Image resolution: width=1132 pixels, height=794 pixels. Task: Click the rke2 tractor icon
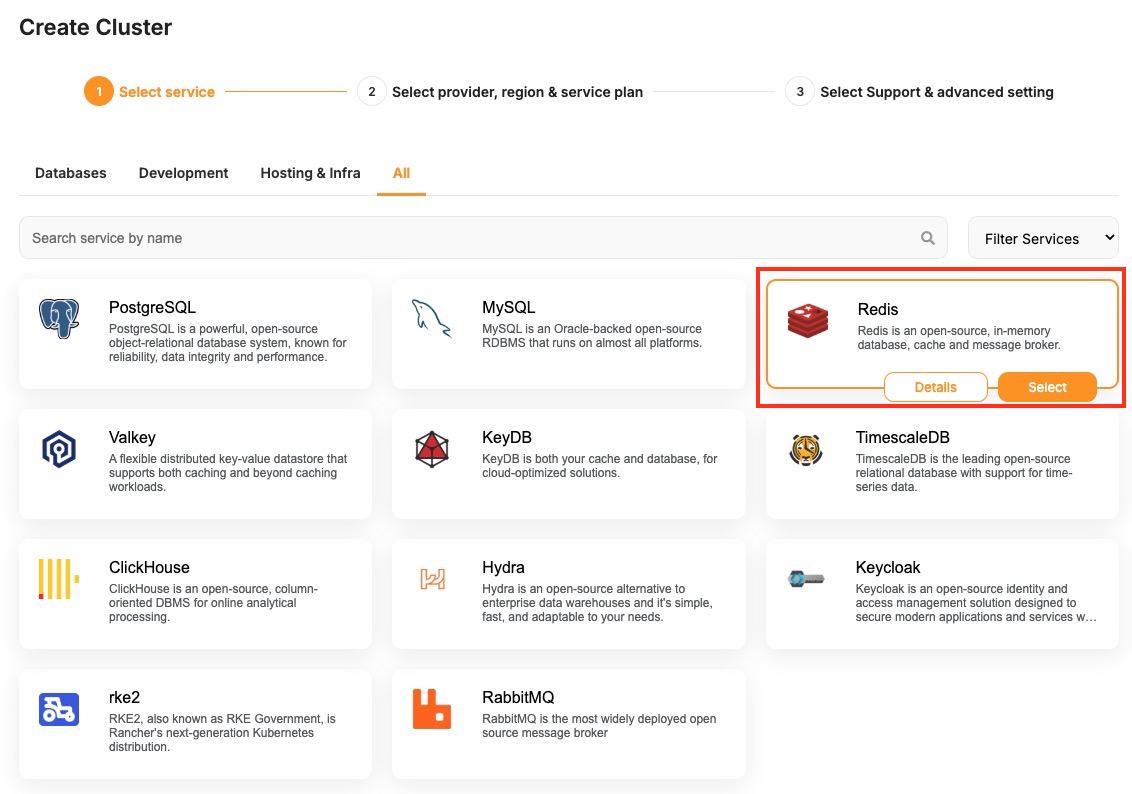pos(59,709)
